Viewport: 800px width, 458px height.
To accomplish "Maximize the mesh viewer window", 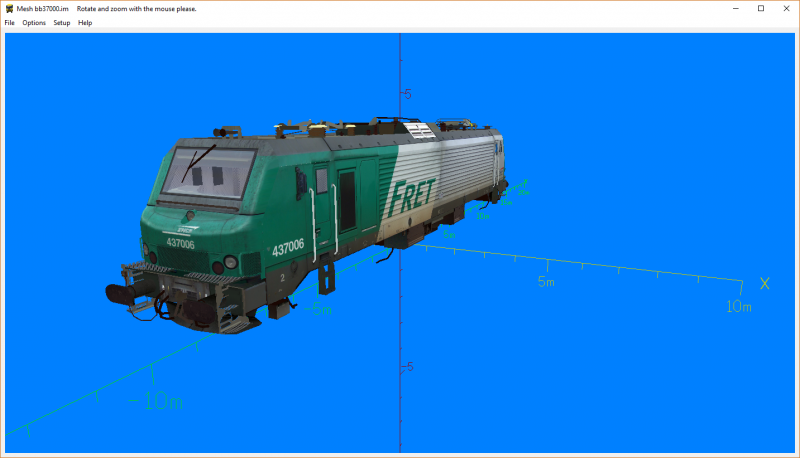I will pyautogui.click(x=761, y=9).
